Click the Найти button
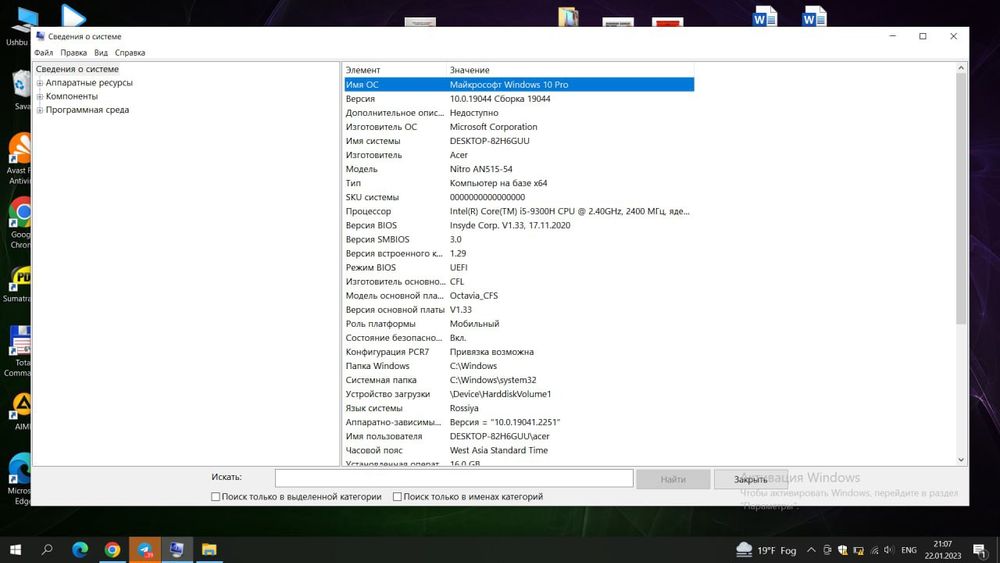Image resolution: width=1000 pixels, height=563 pixels. pyautogui.click(x=673, y=479)
